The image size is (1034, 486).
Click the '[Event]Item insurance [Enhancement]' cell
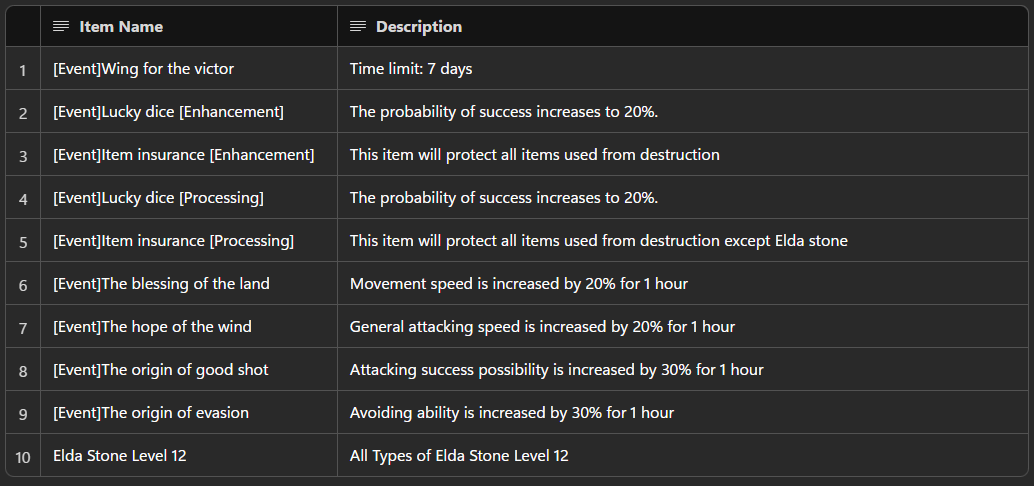(189, 154)
